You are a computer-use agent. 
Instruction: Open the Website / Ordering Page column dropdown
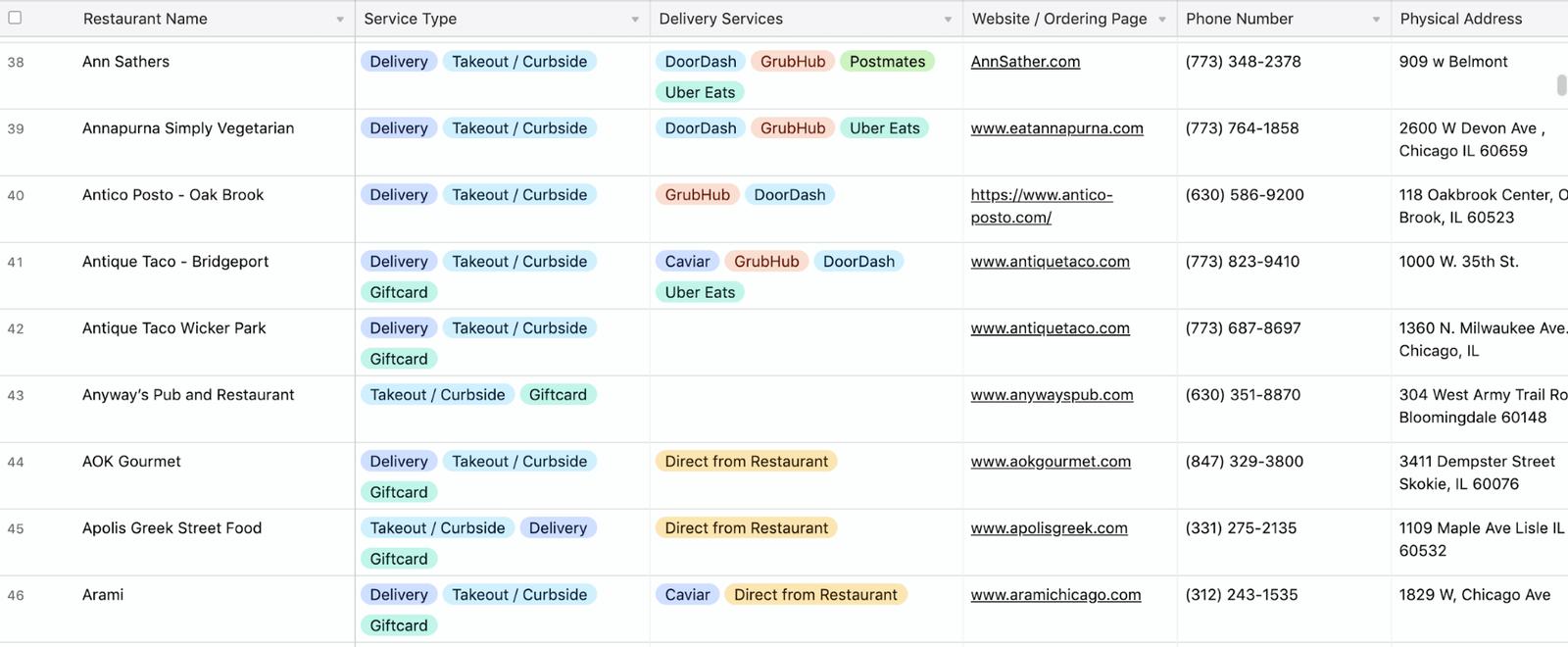(x=1162, y=20)
